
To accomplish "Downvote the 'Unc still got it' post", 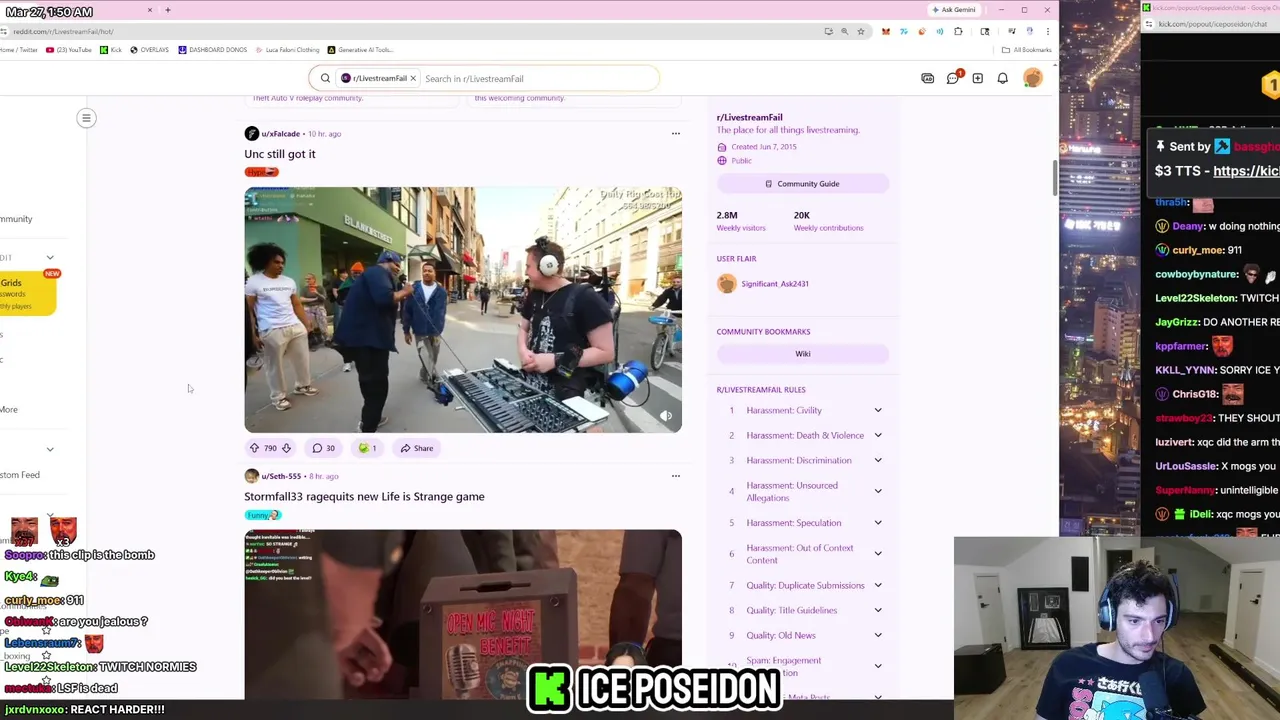I will tap(286, 448).
